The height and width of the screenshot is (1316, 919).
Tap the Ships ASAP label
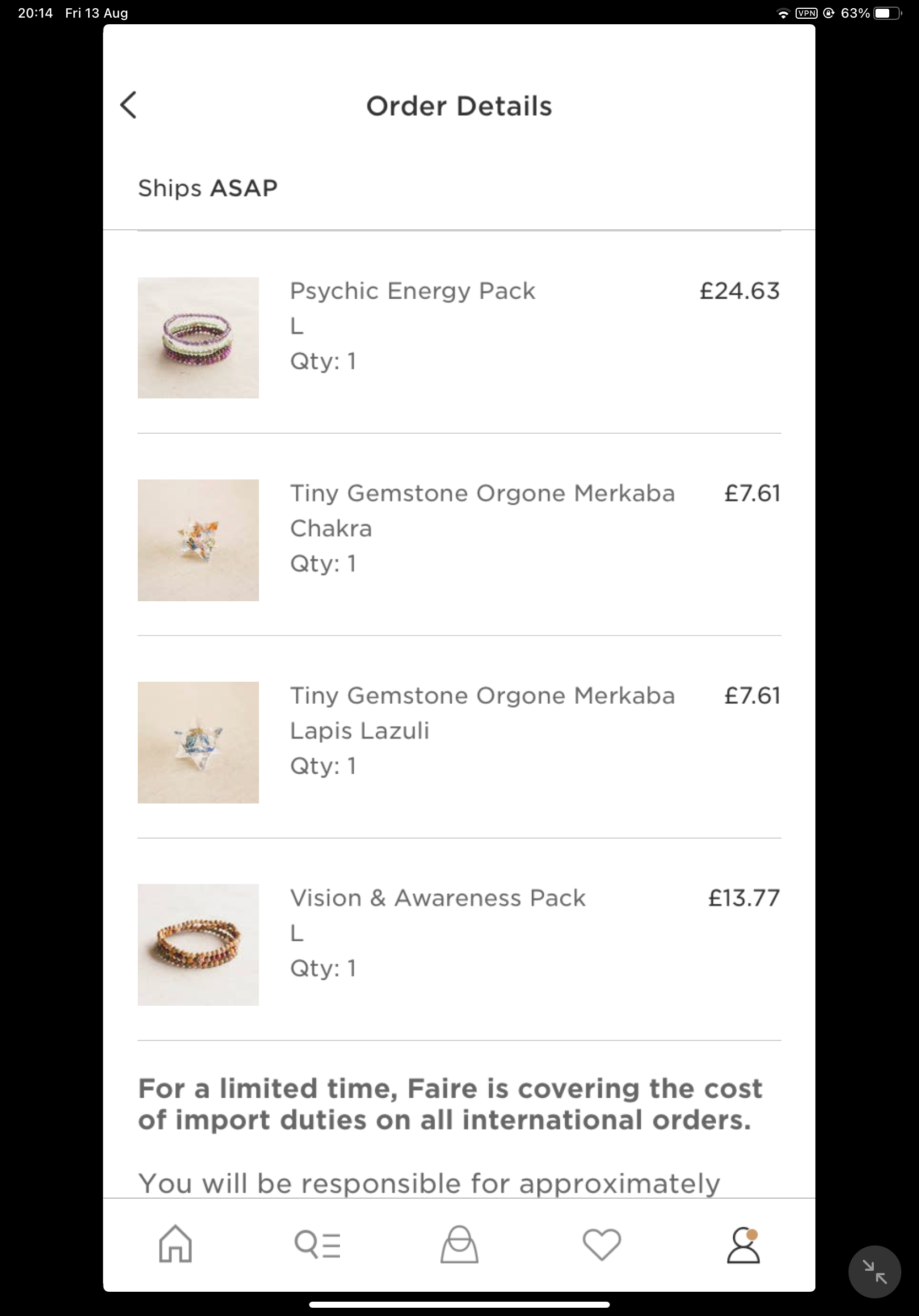(208, 188)
